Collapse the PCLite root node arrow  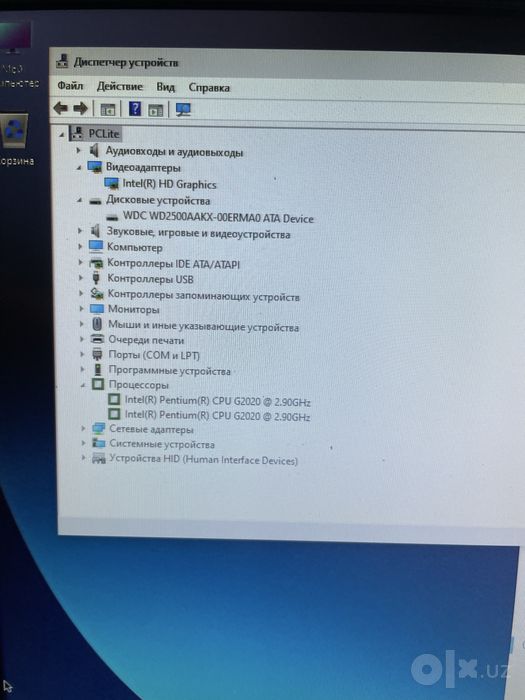click(x=62, y=134)
